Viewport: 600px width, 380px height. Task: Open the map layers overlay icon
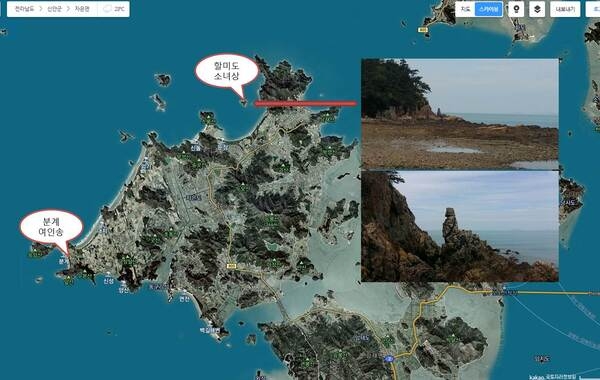[x=537, y=9]
